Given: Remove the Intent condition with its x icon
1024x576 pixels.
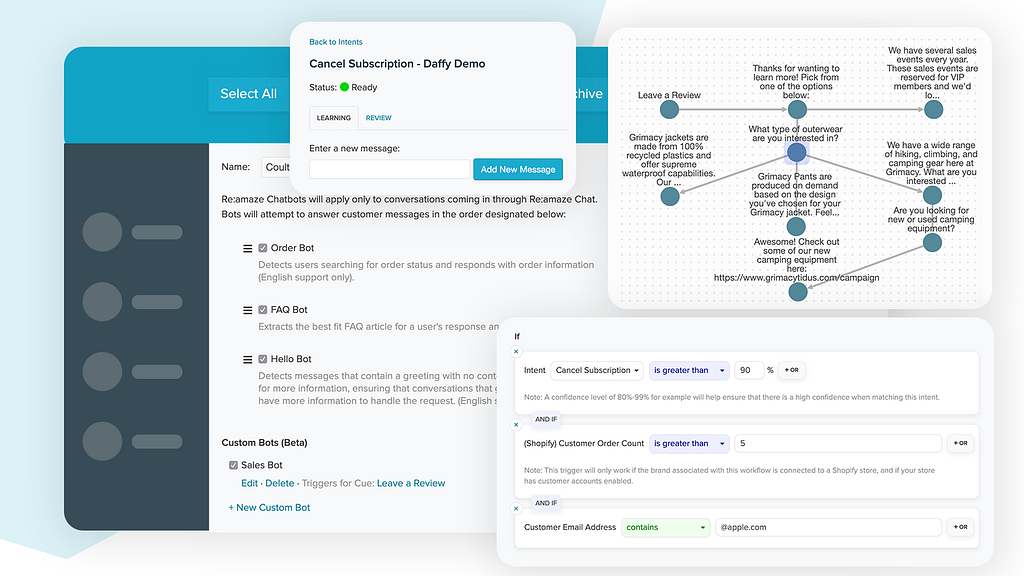Looking at the screenshot, I should coord(516,351).
